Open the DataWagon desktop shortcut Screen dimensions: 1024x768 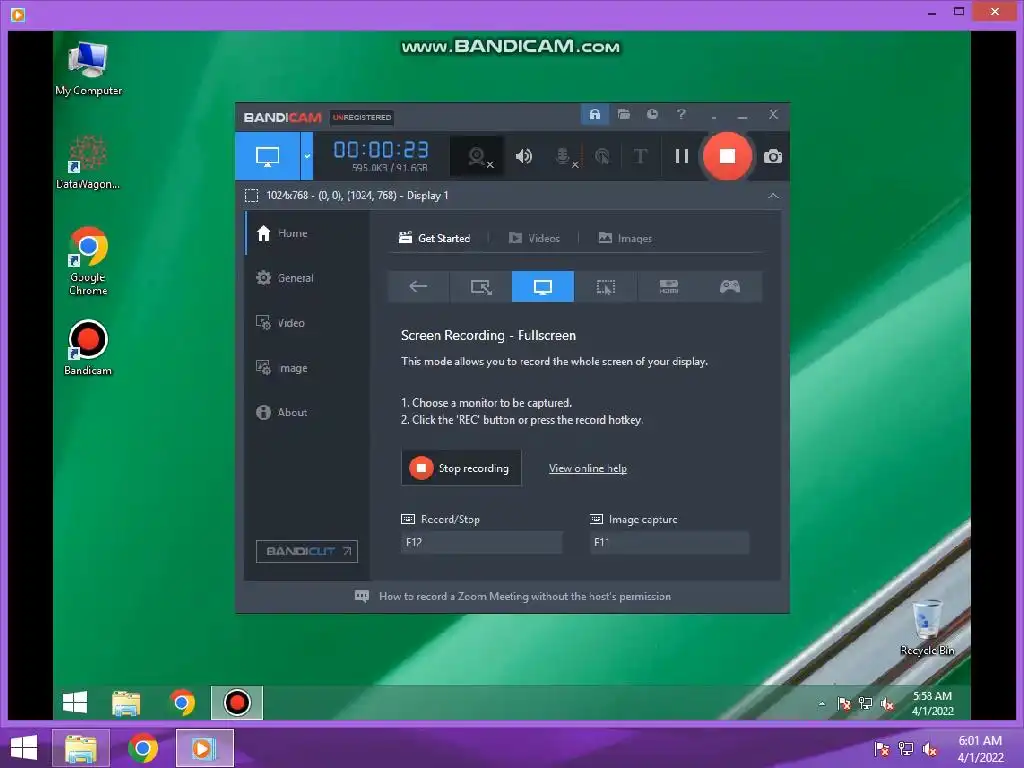88,162
